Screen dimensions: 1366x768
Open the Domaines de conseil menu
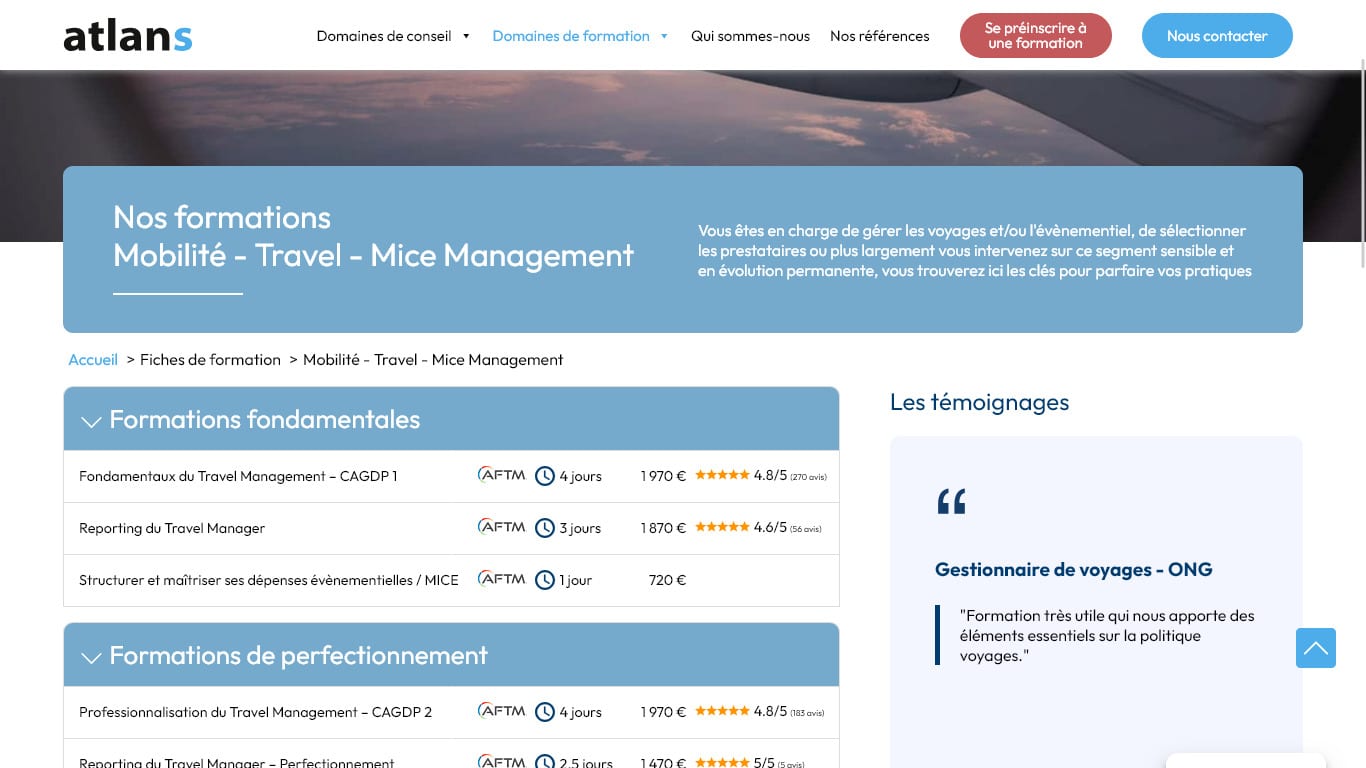click(x=384, y=36)
